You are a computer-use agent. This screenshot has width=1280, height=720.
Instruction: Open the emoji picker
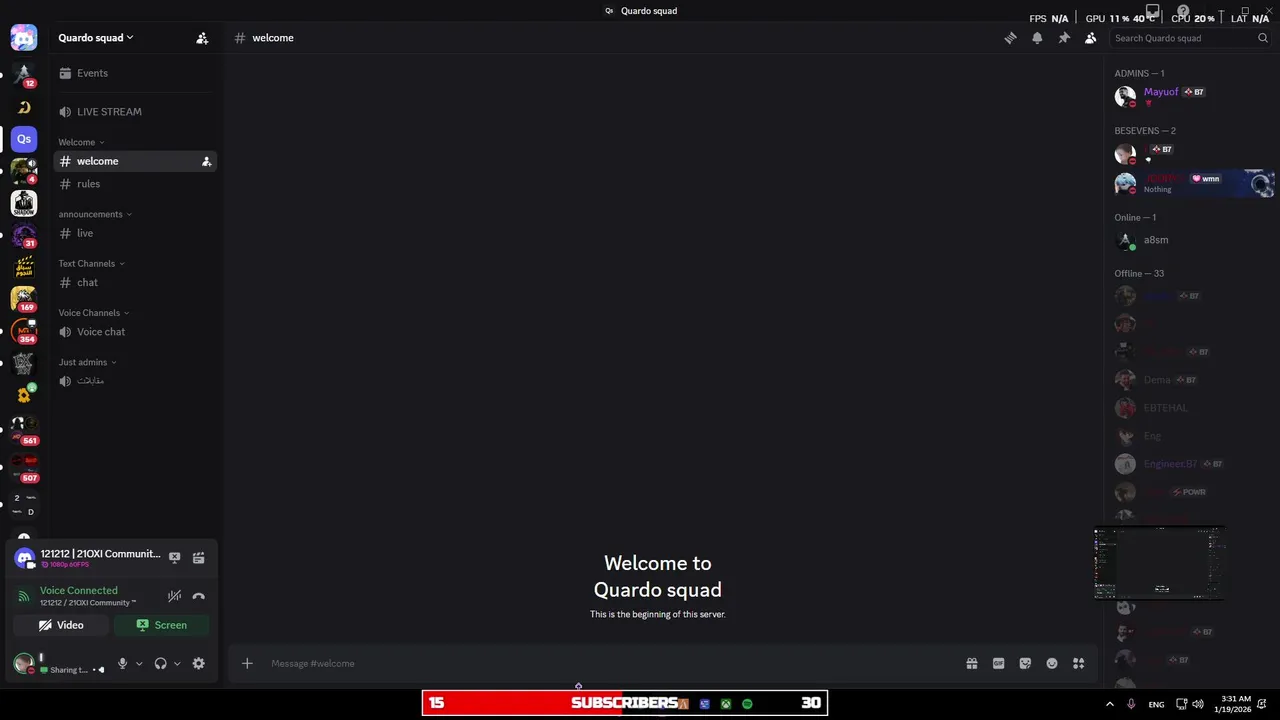point(1052,663)
